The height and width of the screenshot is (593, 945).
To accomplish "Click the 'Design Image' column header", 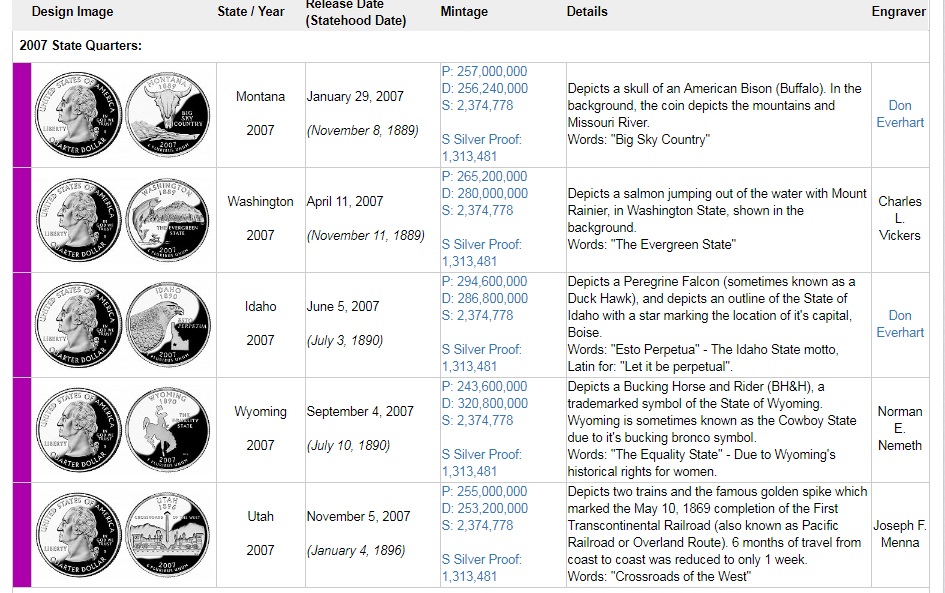I will [72, 11].
